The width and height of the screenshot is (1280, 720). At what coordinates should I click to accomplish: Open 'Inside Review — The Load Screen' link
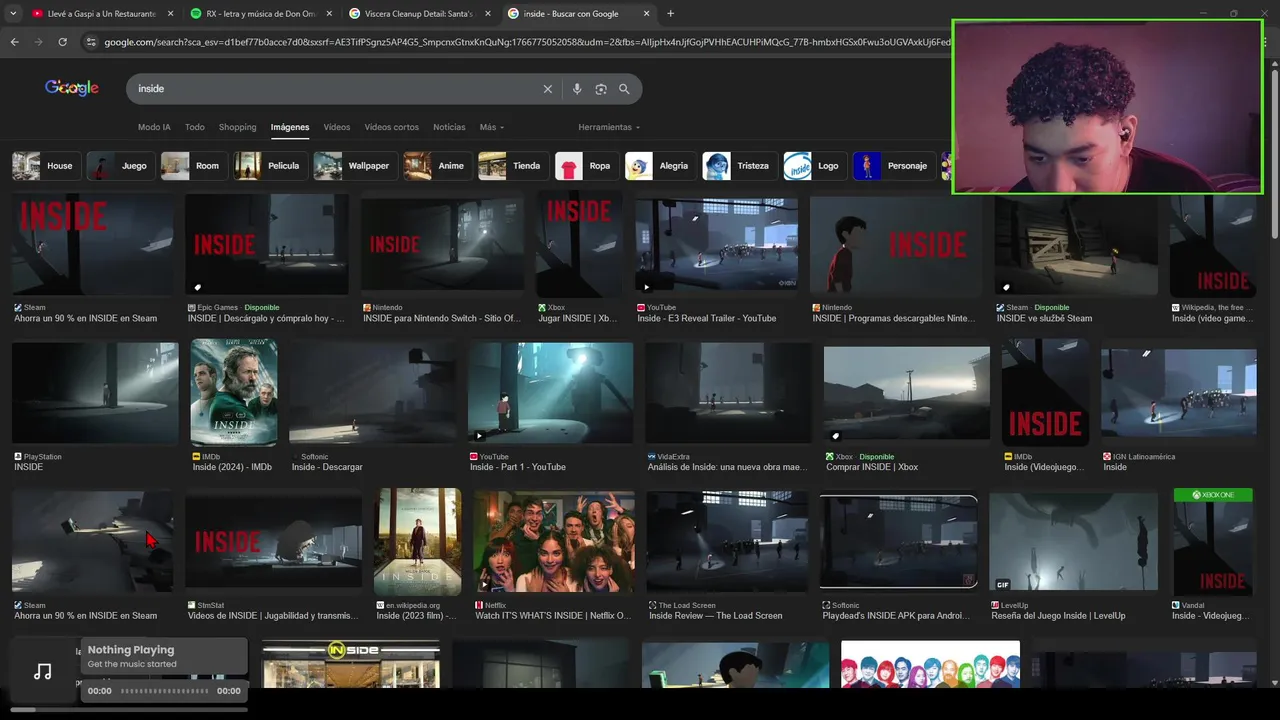click(716, 616)
